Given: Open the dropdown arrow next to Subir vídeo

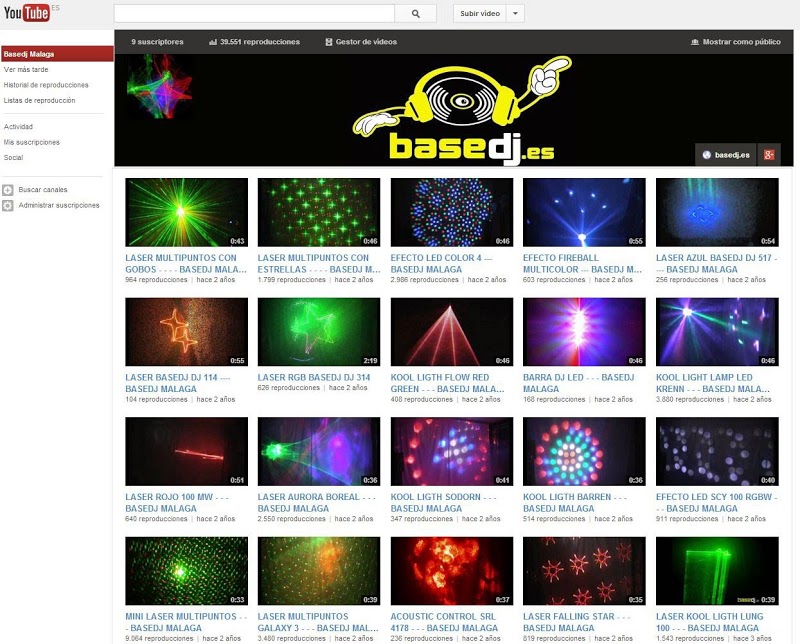Looking at the screenshot, I should click(515, 14).
